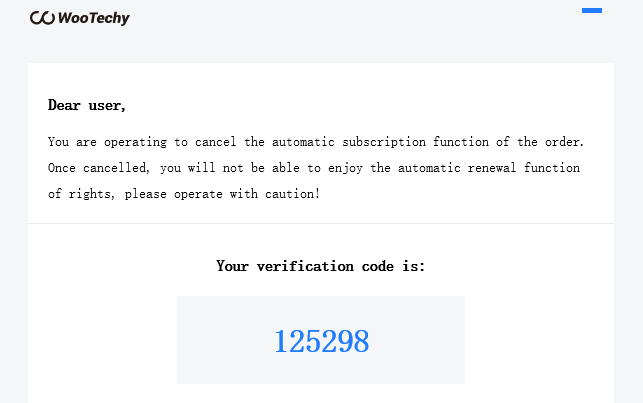Click grey code box right of 125298
The image size is (643, 403).
[420, 341]
